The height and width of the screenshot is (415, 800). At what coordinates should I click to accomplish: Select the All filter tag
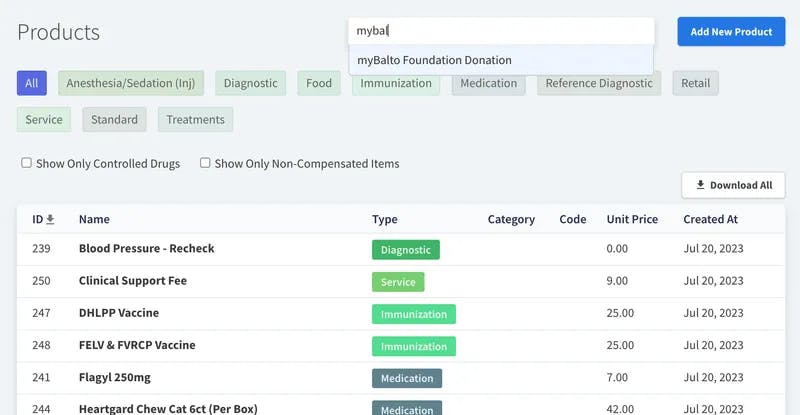32,83
